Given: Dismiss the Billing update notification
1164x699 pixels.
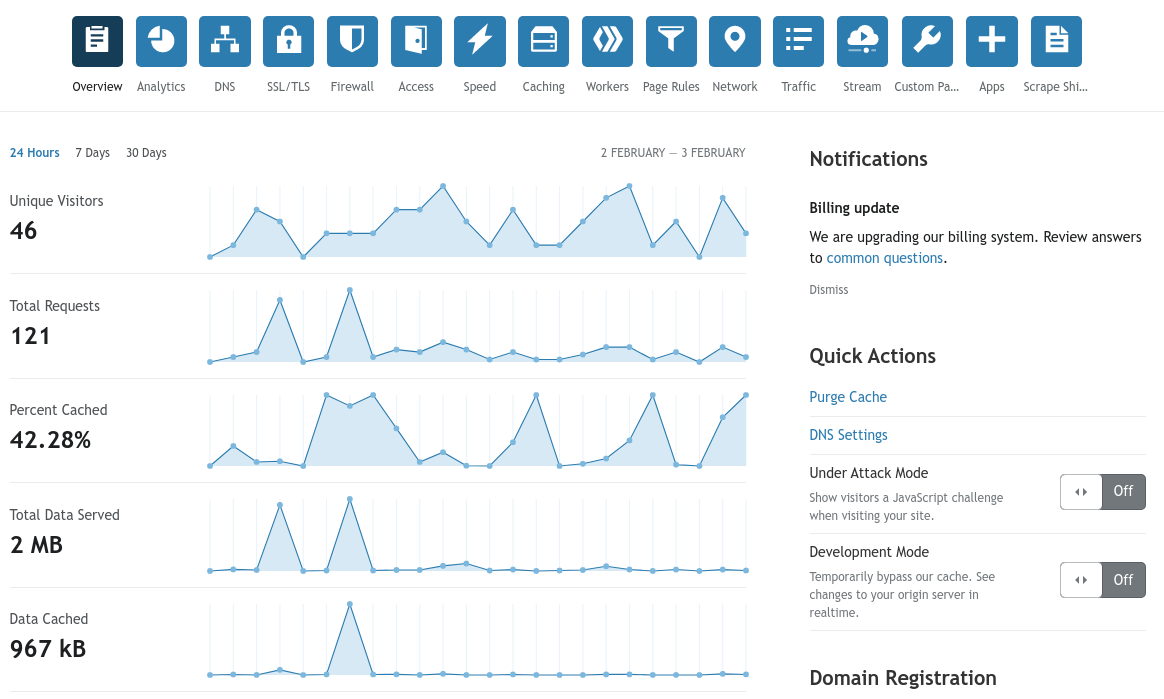Looking at the screenshot, I should pos(828,290).
